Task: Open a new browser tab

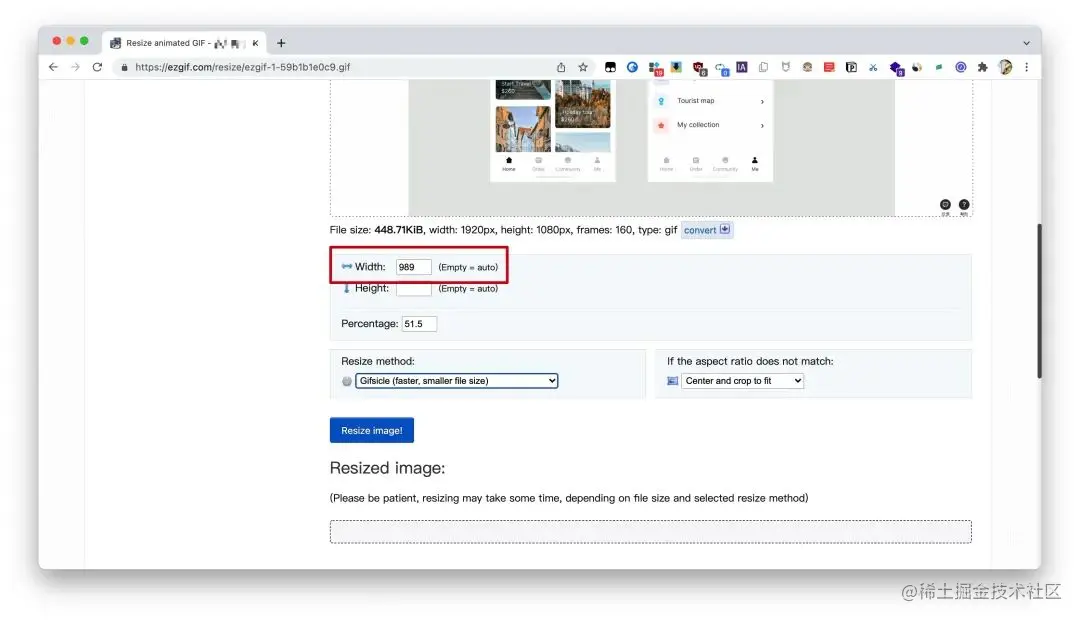Action: [x=281, y=43]
